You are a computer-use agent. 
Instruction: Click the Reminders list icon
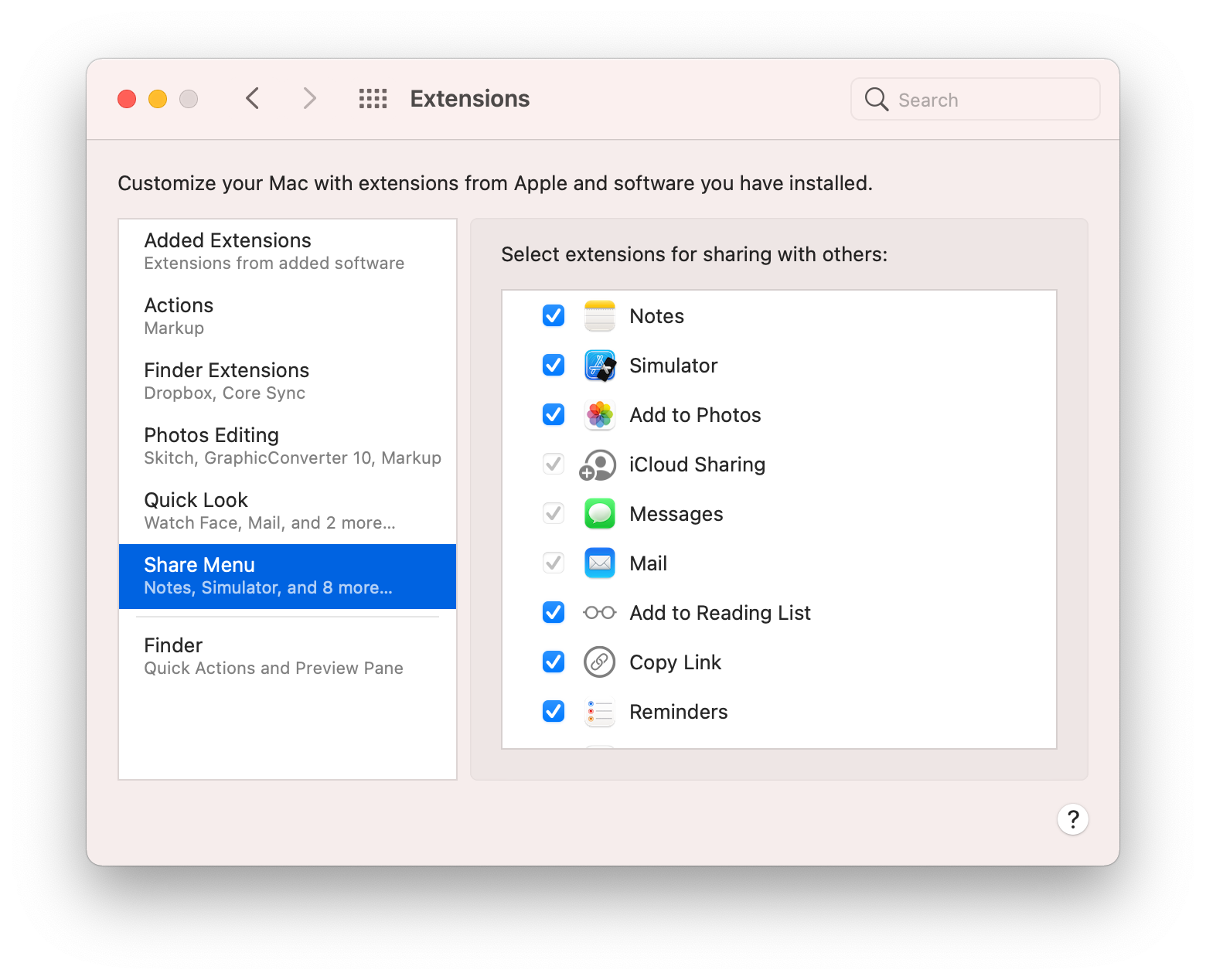tap(600, 711)
